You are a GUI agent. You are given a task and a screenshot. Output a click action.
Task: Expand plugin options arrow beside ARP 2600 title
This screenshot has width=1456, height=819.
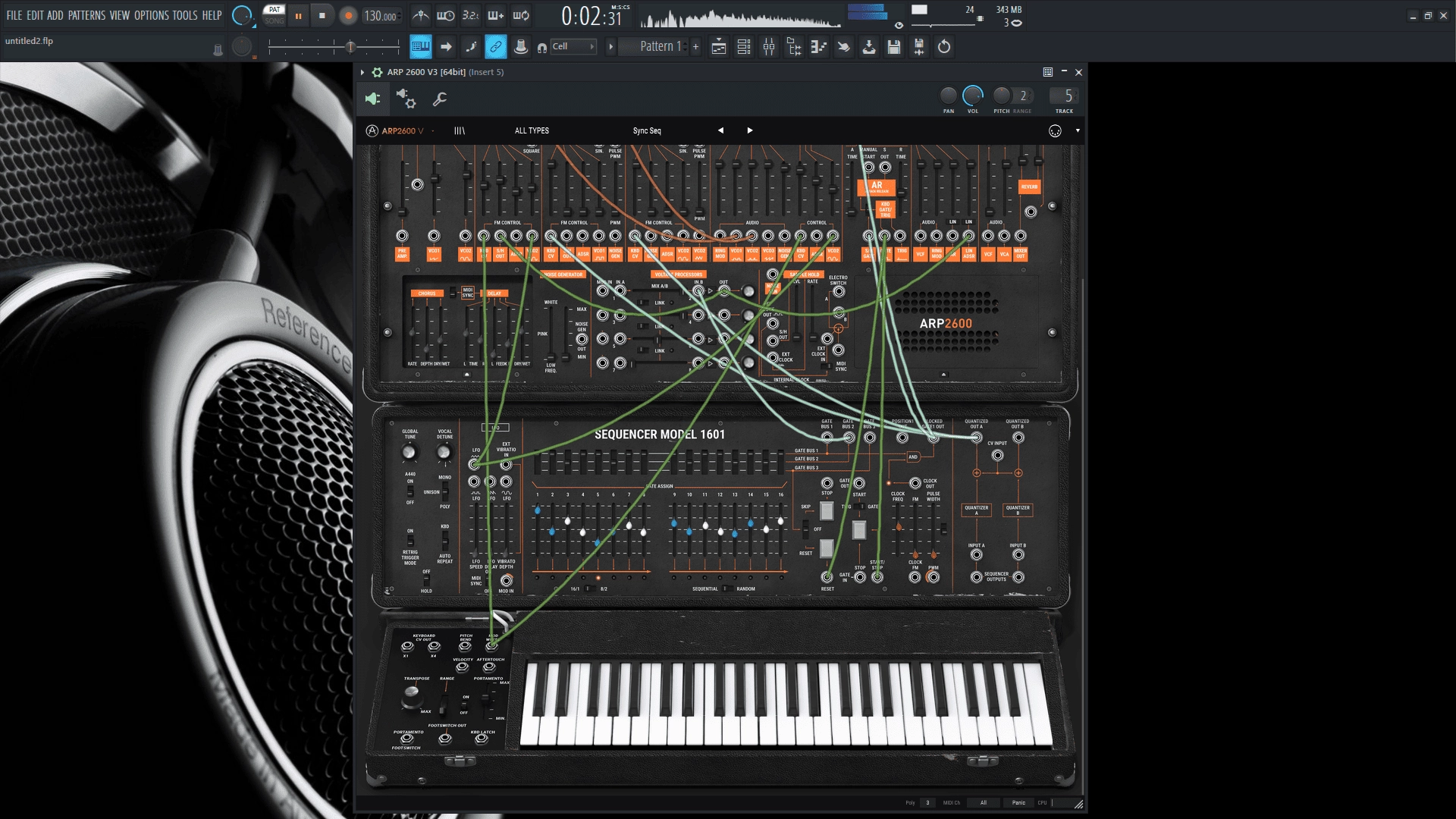pos(362,72)
